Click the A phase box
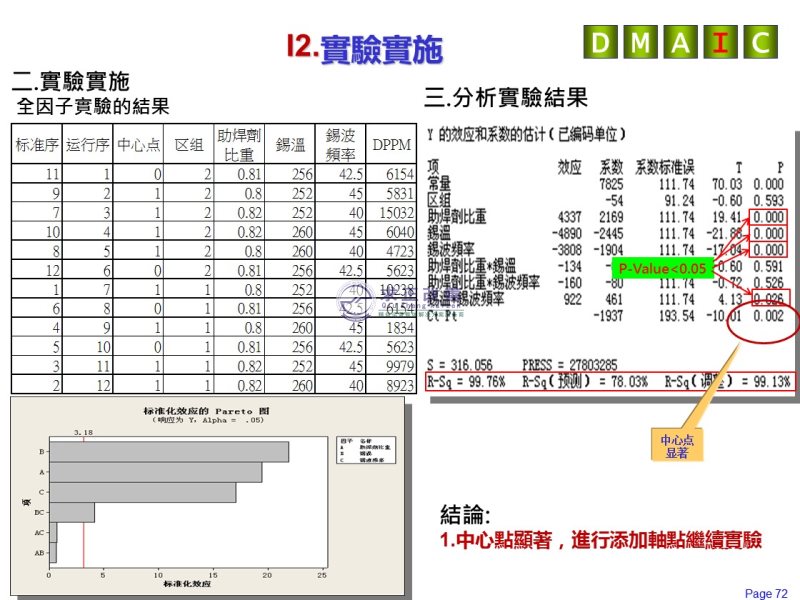The image size is (800, 600). coord(681,43)
